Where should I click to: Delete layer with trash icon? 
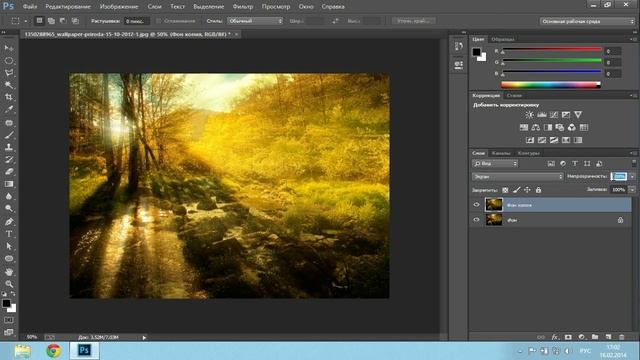[x=622, y=337]
